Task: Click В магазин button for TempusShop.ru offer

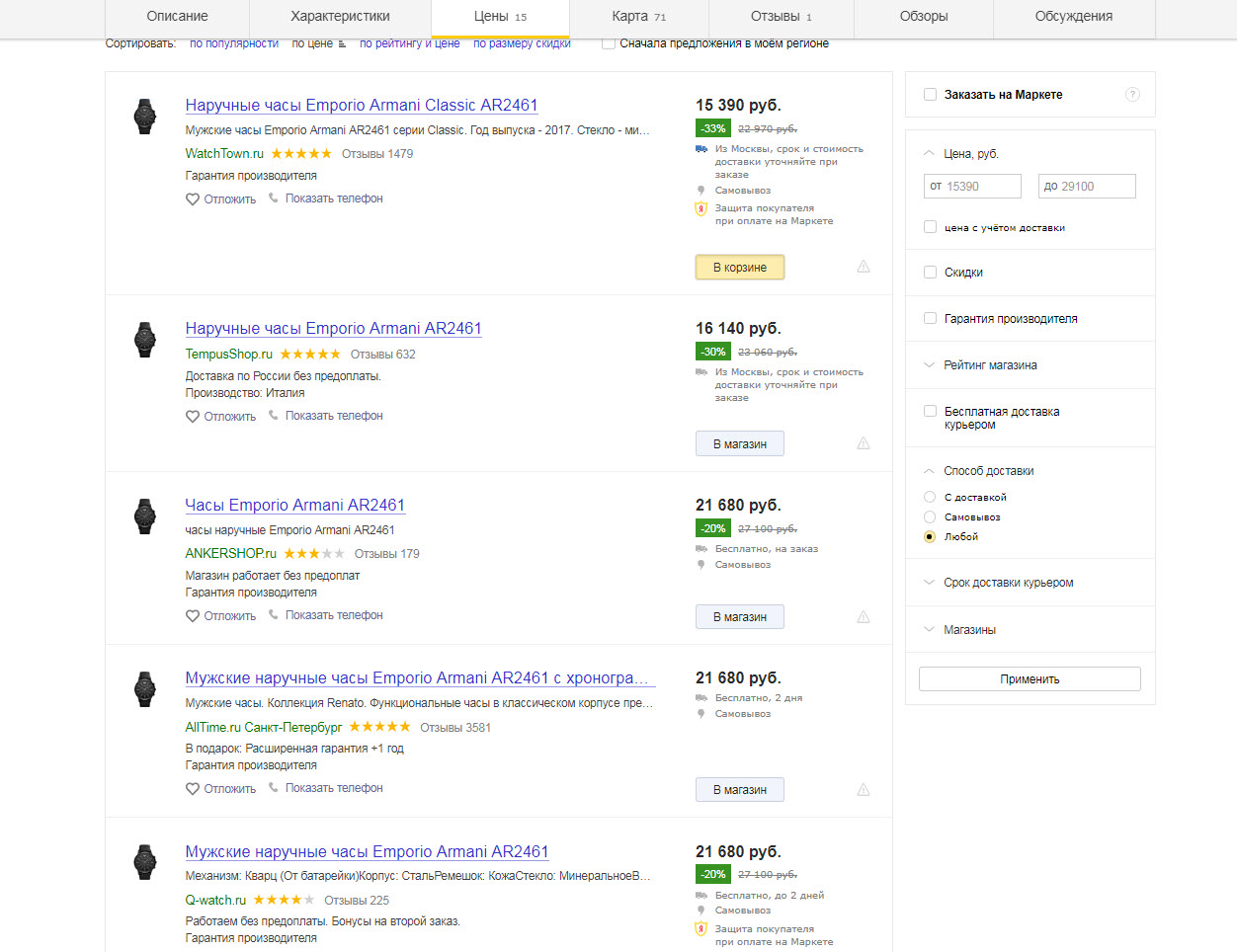Action: 739,444
